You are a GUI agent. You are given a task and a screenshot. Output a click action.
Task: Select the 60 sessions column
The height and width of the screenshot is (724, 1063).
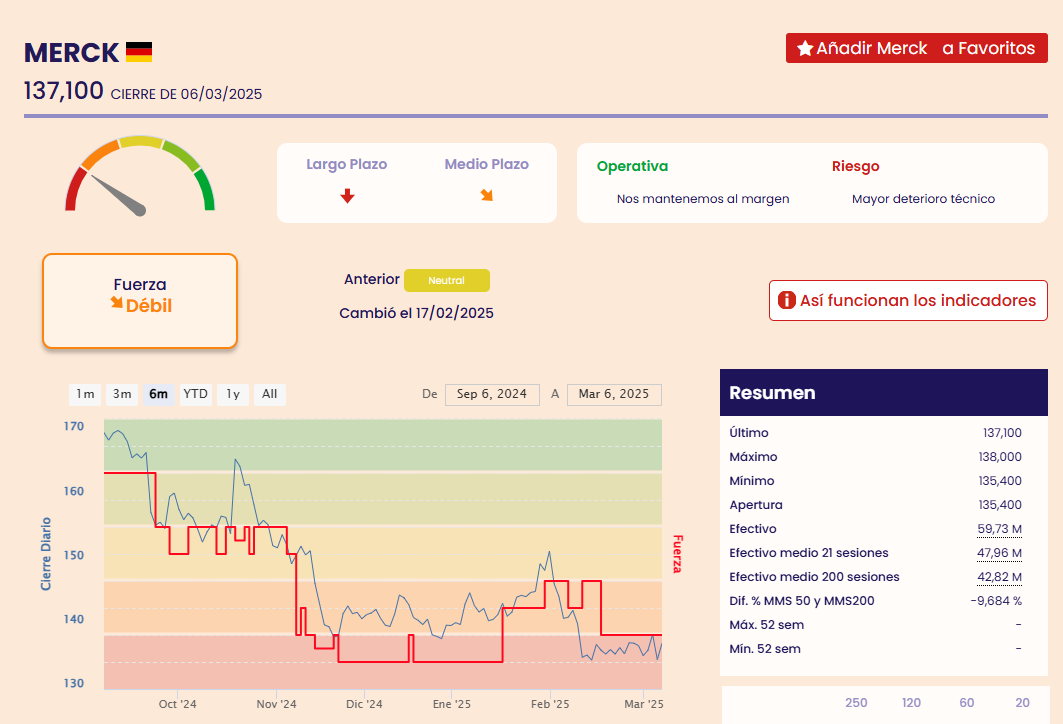[x=967, y=703]
